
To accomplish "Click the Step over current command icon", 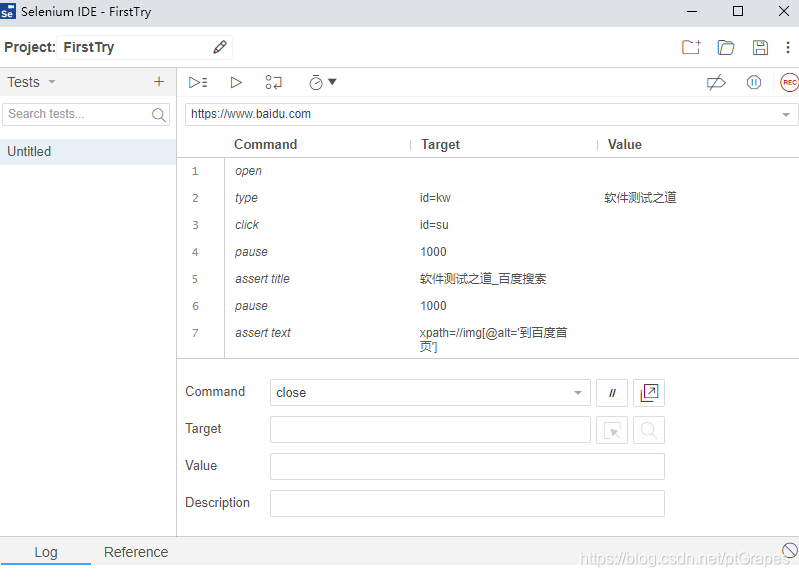I will click(x=274, y=82).
